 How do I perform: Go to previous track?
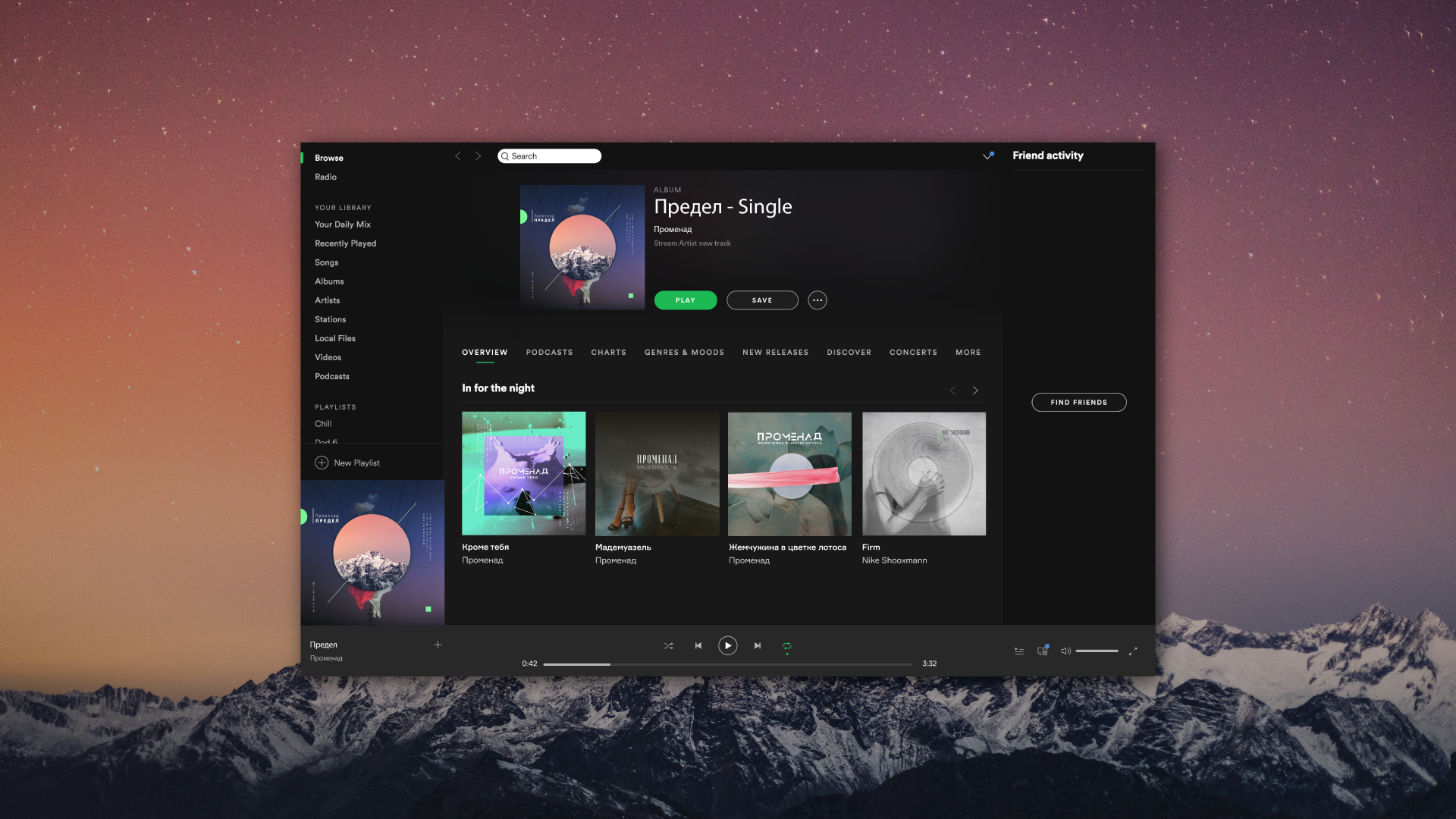click(698, 646)
